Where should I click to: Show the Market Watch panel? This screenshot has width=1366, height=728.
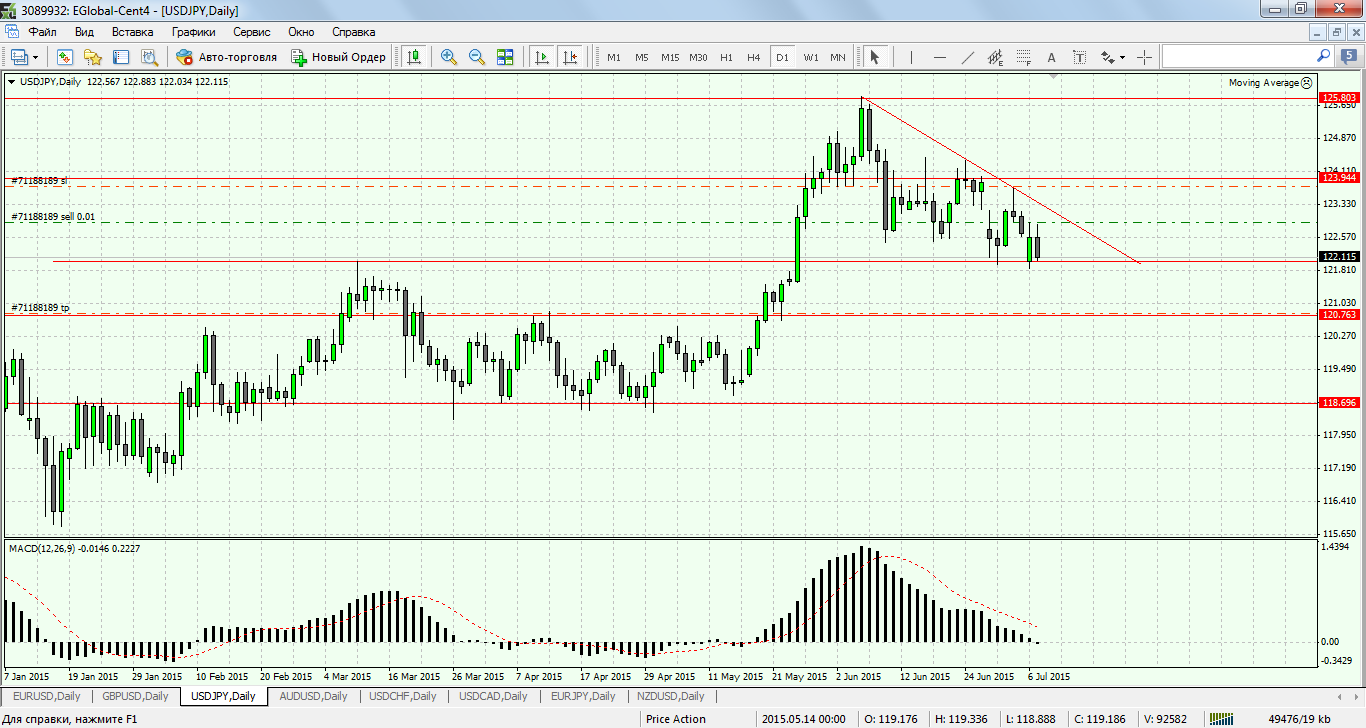click(65, 57)
